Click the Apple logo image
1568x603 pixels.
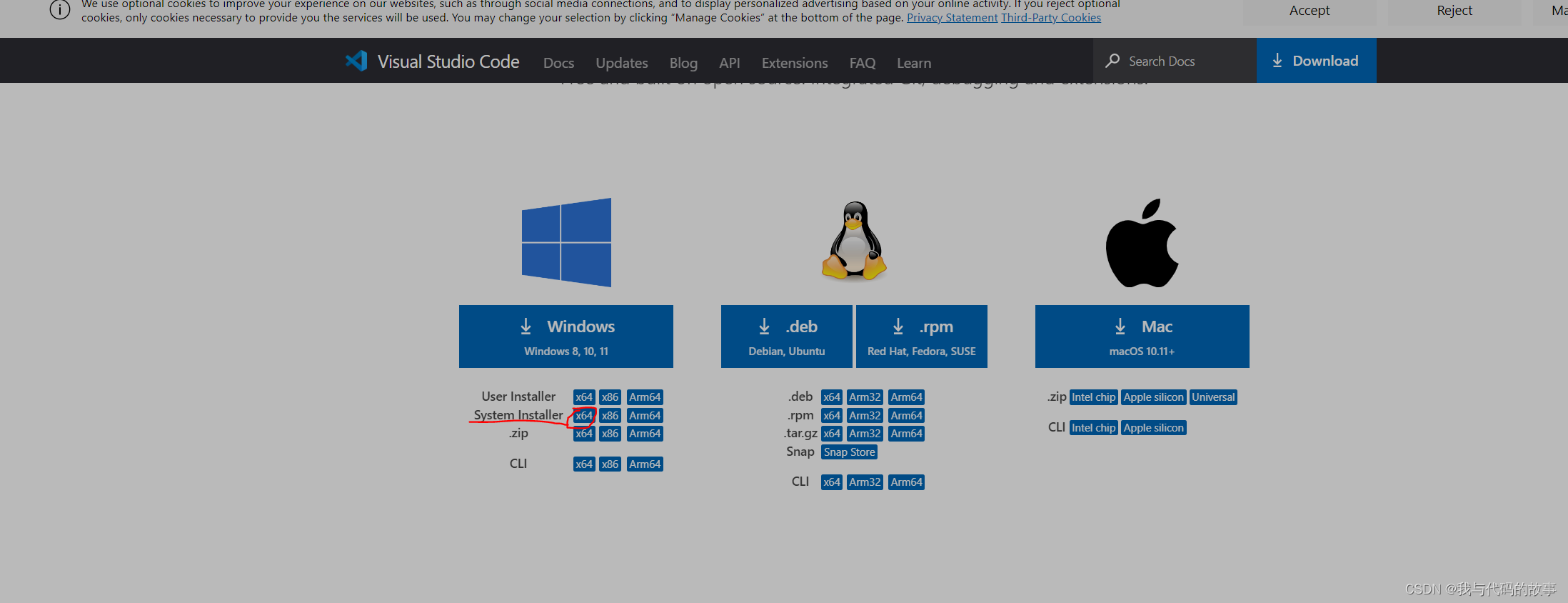click(x=1142, y=243)
